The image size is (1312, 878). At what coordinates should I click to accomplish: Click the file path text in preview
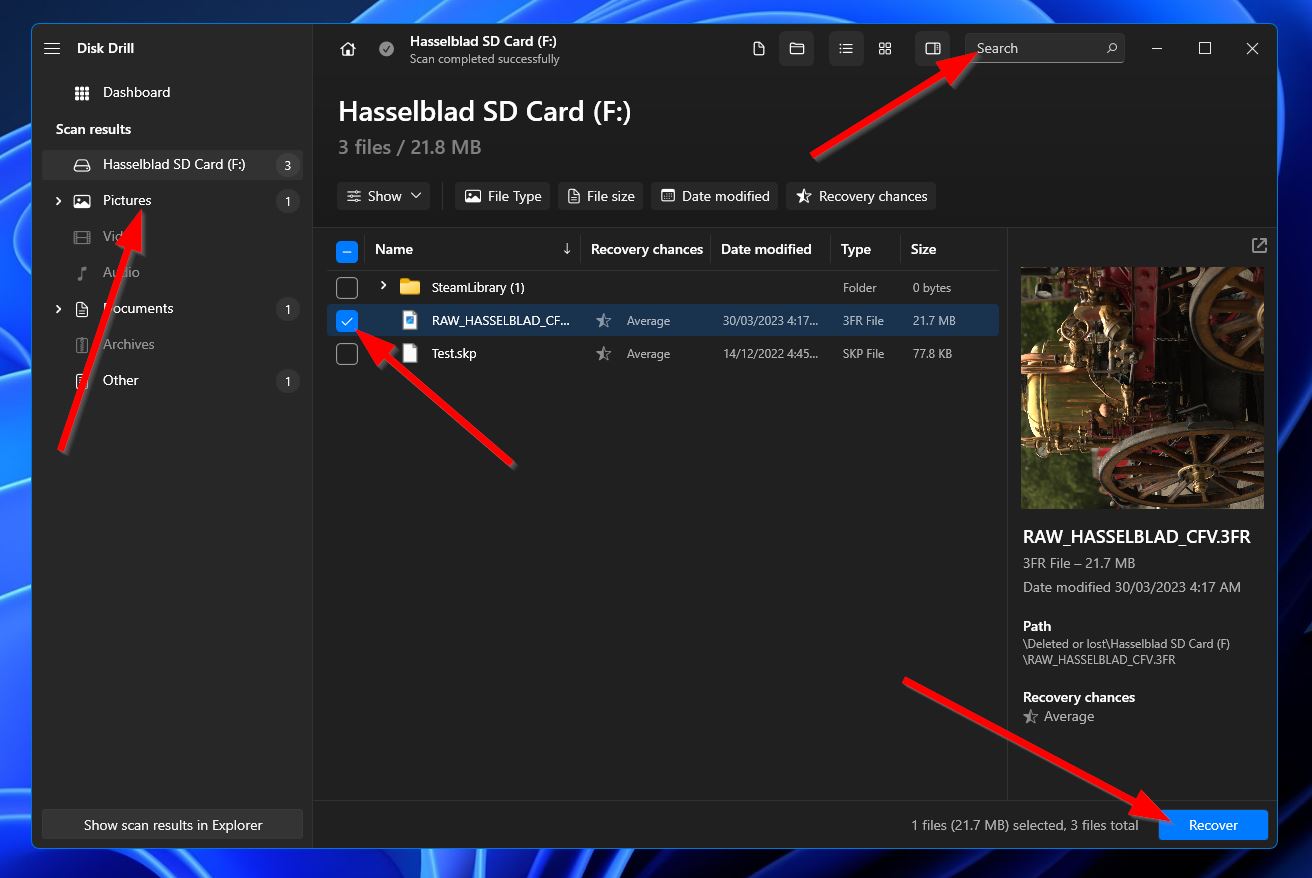(x=1126, y=652)
